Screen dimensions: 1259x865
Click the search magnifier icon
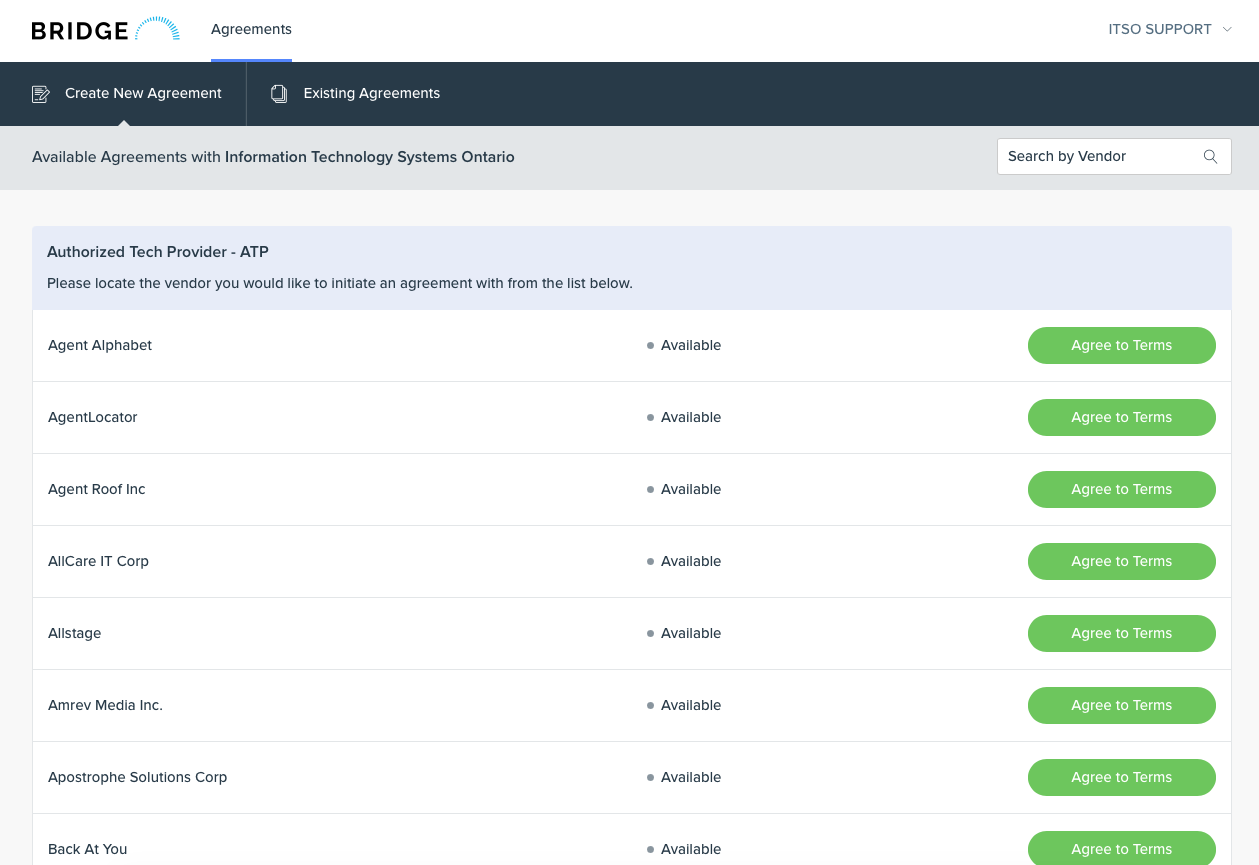point(1210,157)
